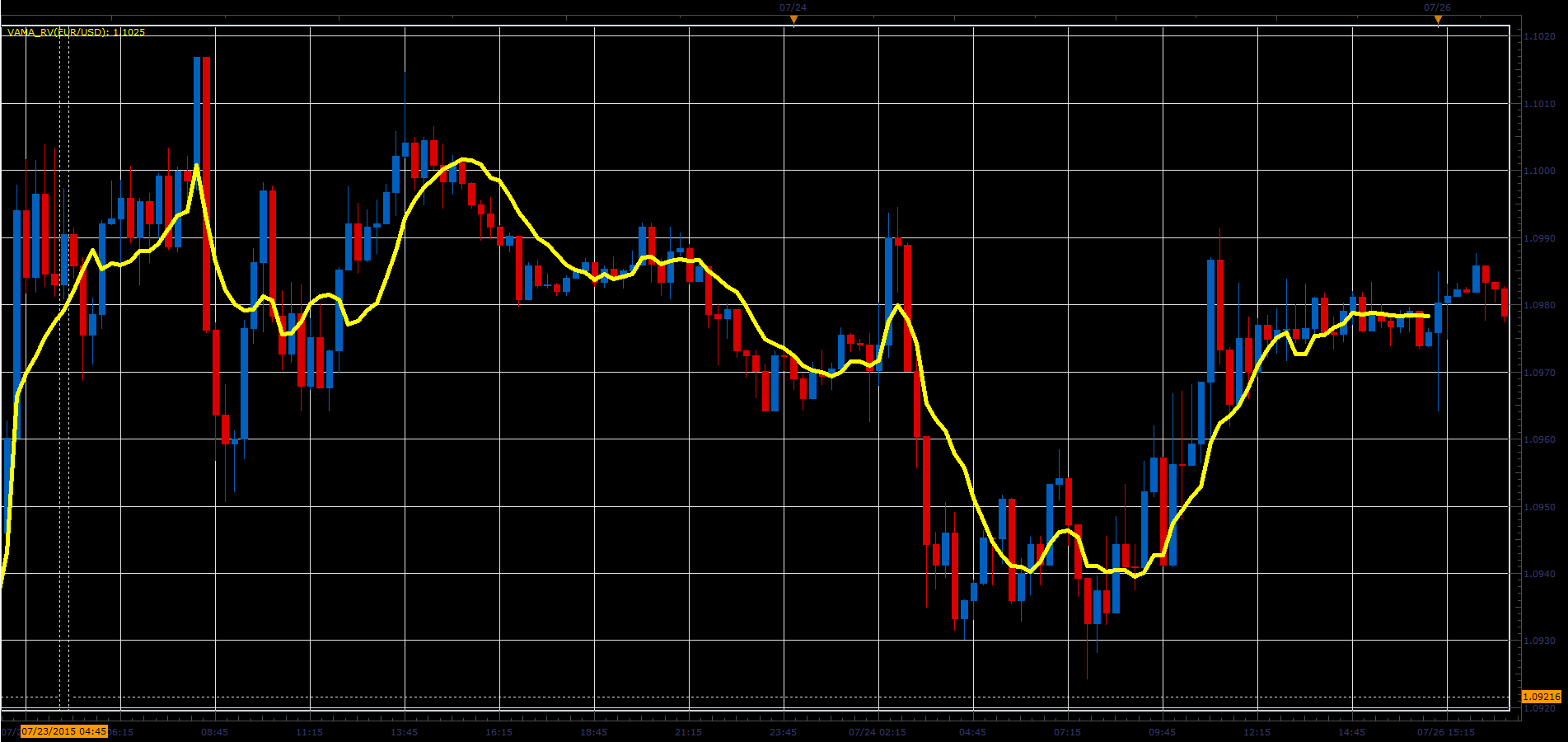Click the orange 1.09216 current price tag
The image size is (1568, 742).
1542,697
